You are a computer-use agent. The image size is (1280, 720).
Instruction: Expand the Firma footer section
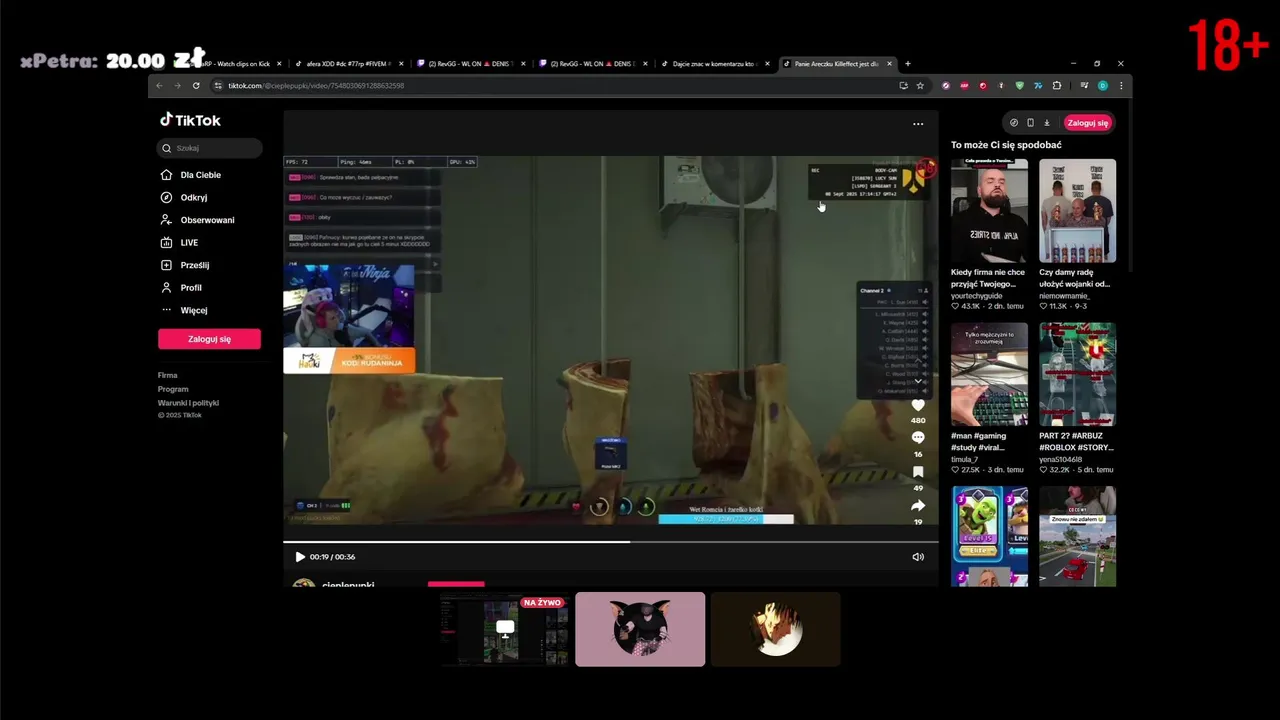(x=167, y=375)
